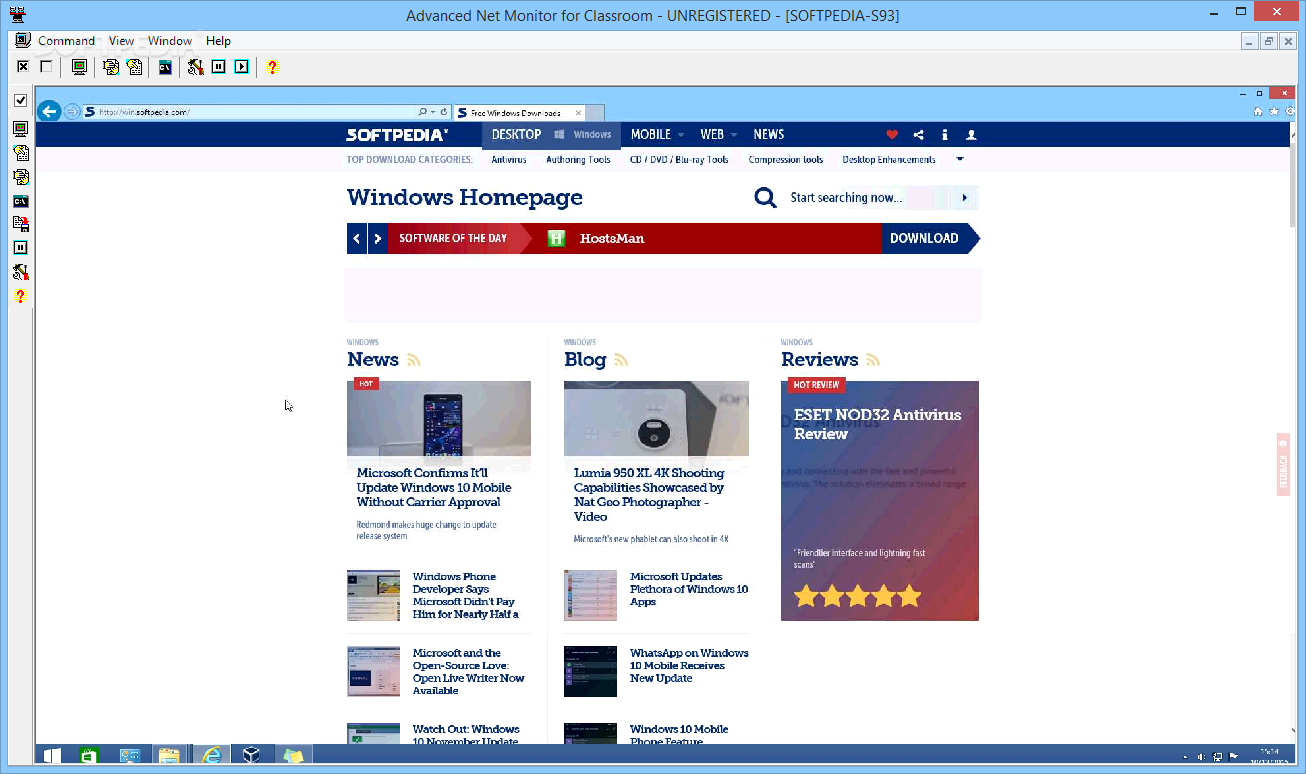Click the share icon in Softpedia header
Viewport: 1306px width, 774px height.
coord(919,135)
